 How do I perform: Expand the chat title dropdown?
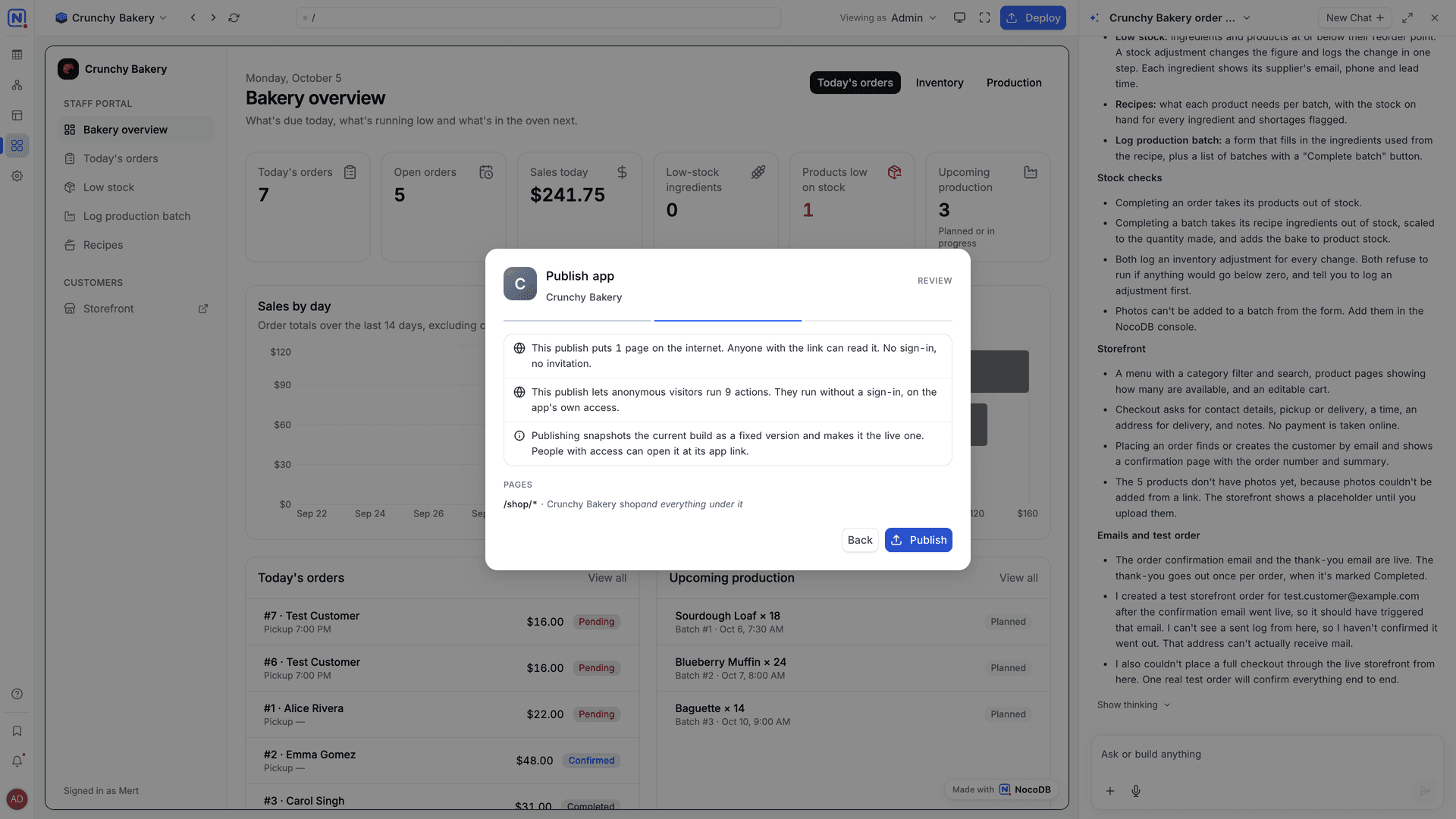[x=1247, y=17]
